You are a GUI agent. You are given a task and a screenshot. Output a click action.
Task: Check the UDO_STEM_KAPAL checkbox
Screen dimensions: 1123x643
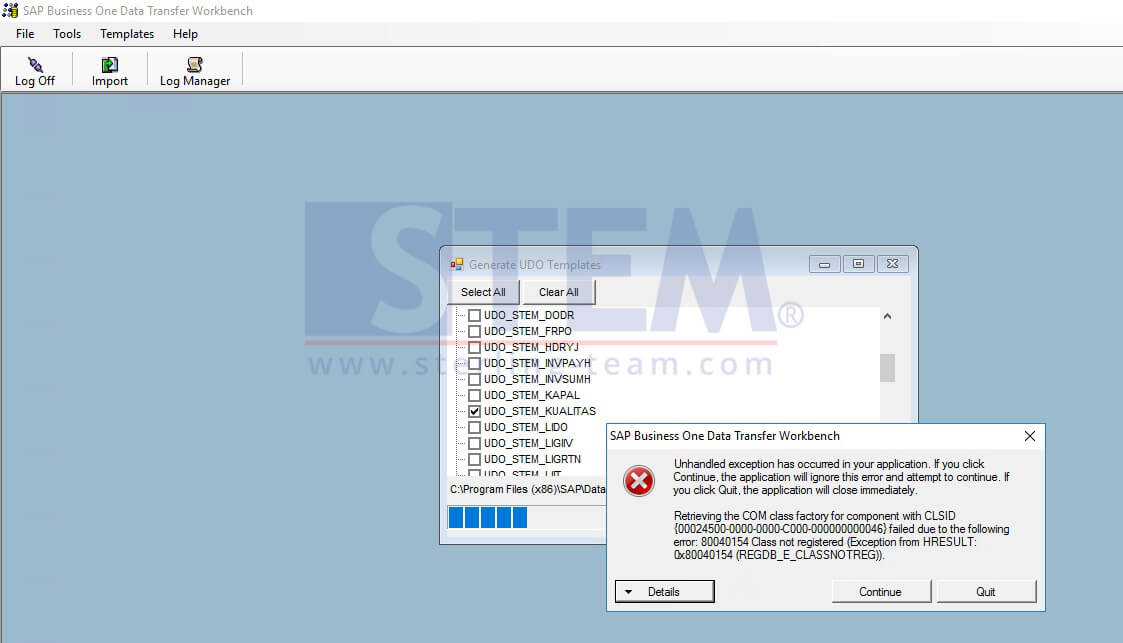point(474,395)
